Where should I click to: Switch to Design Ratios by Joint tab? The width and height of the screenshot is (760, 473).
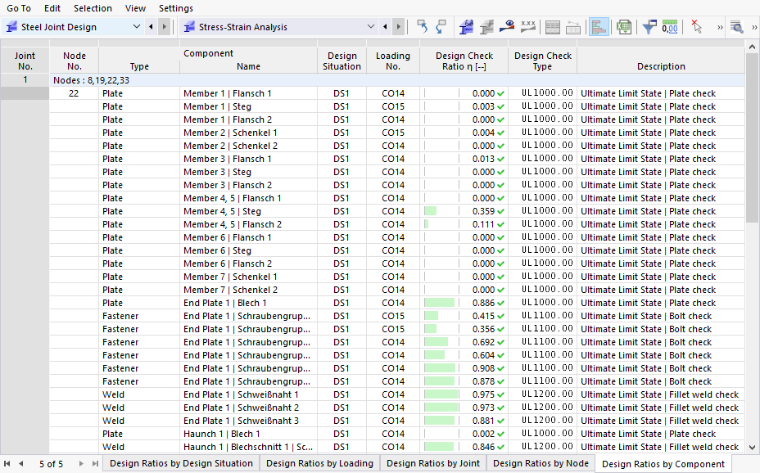[x=433, y=464]
